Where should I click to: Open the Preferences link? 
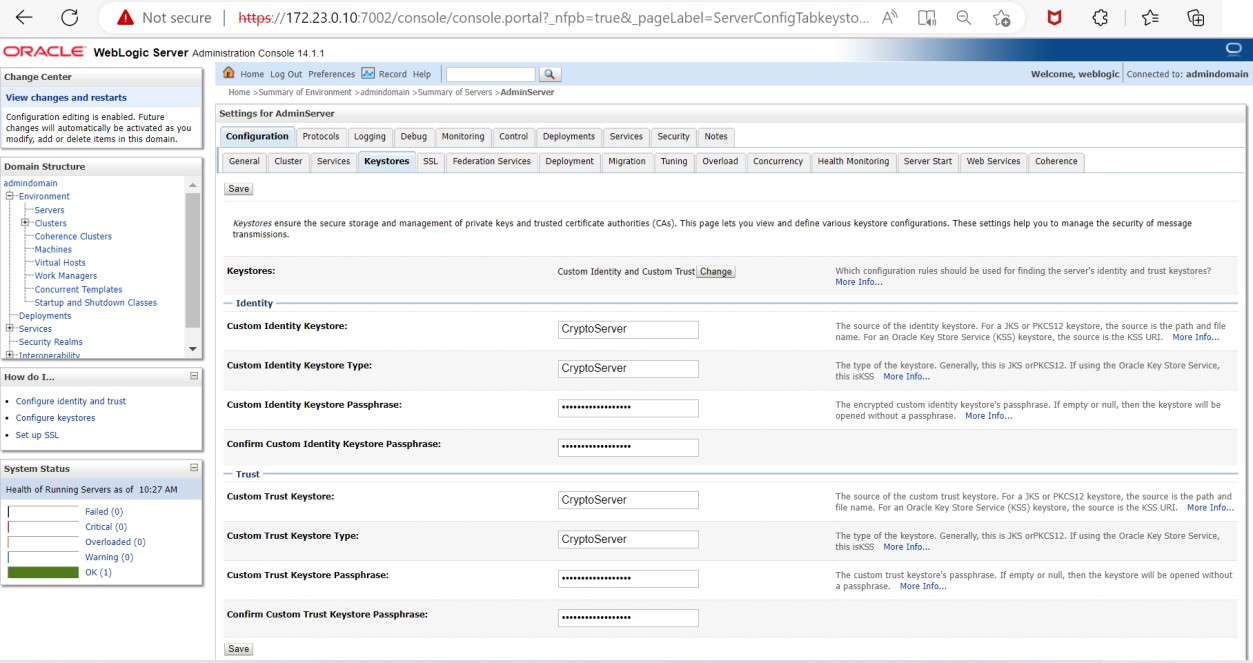(x=332, y=74)
